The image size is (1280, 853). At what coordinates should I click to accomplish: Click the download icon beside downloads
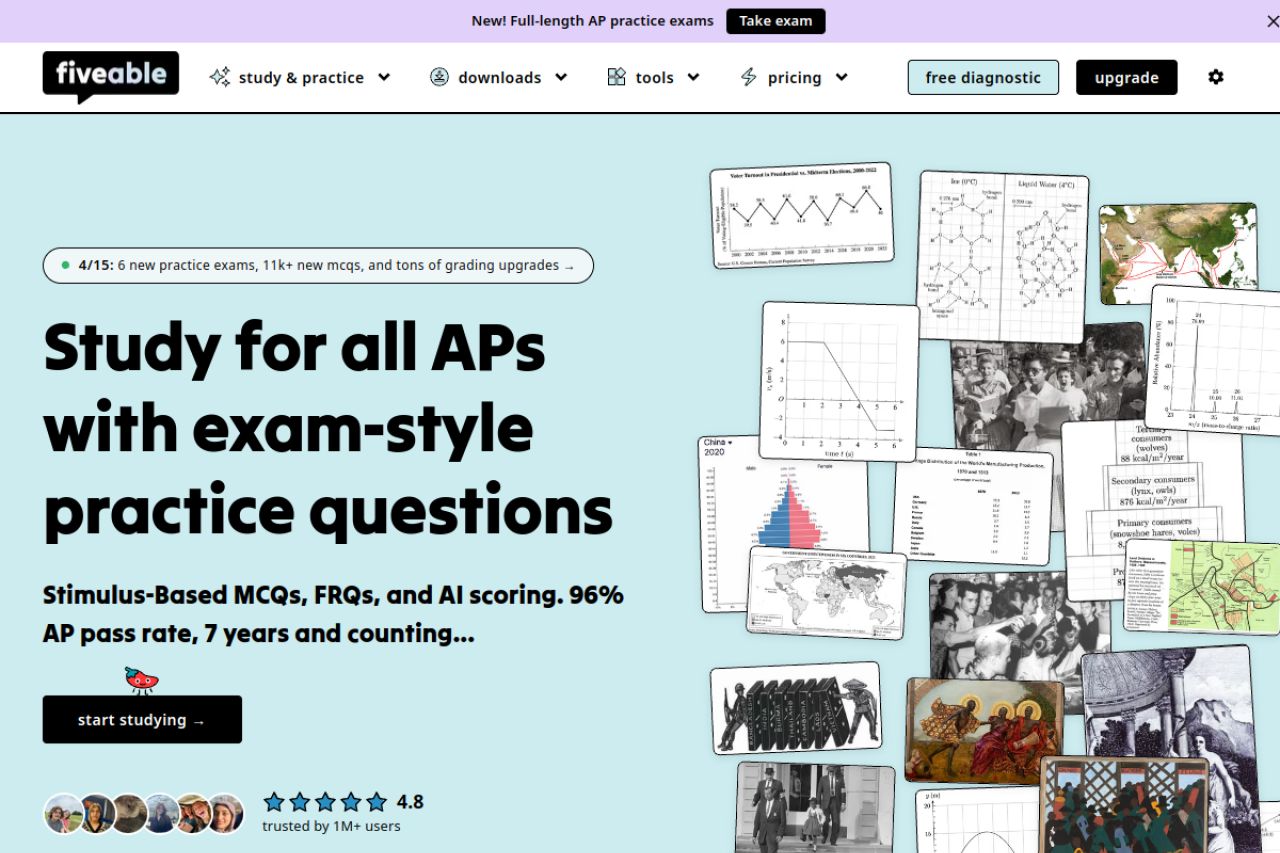click(439, 77)
